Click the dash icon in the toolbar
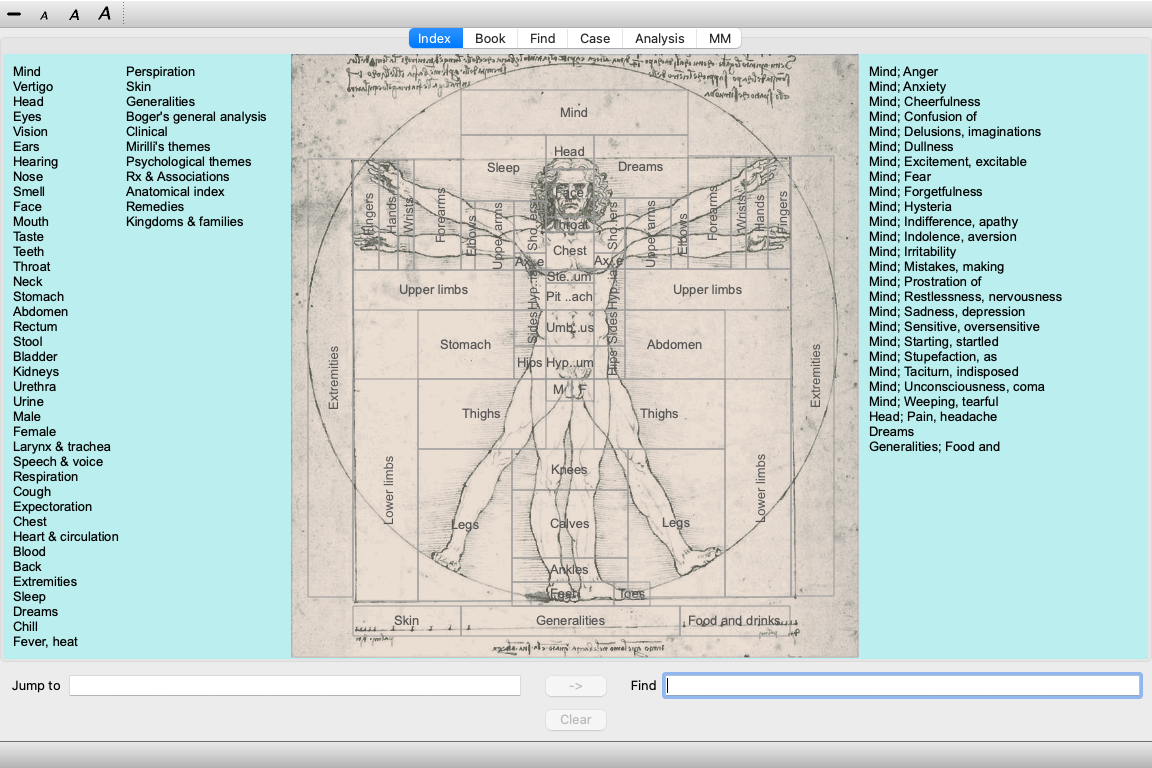 (14, 14)
